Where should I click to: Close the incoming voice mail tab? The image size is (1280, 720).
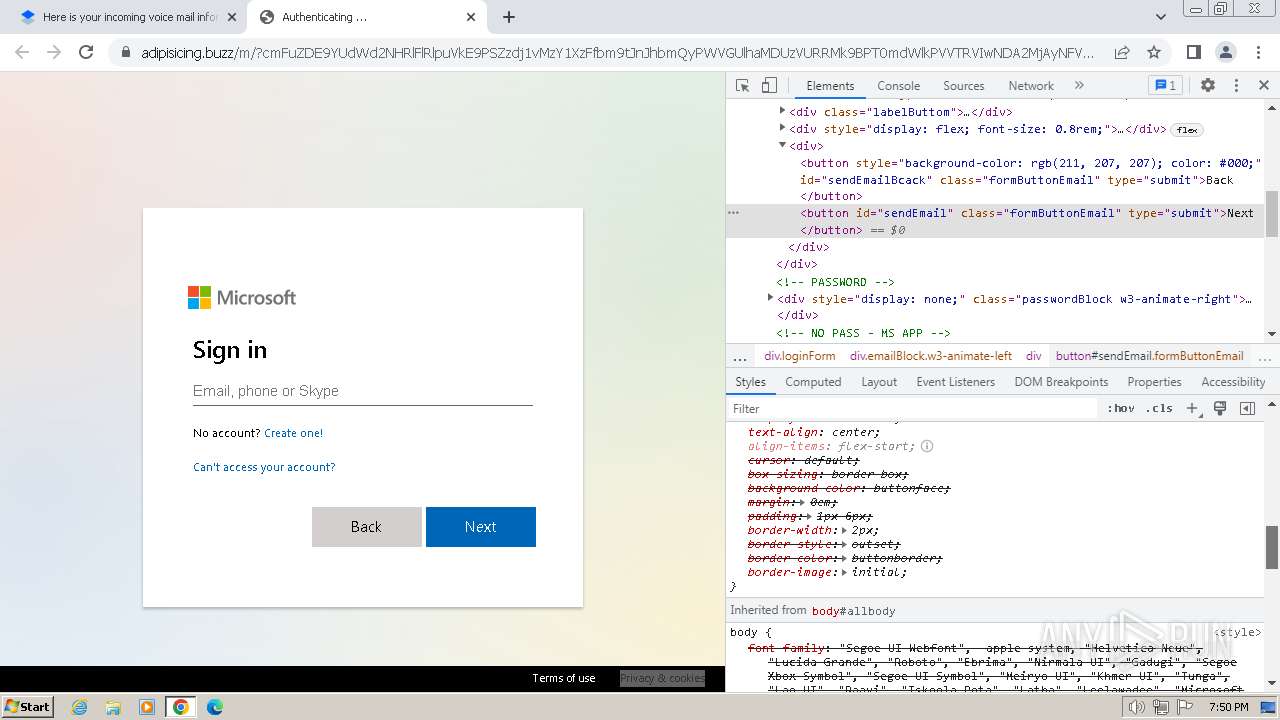pos(231,17)
